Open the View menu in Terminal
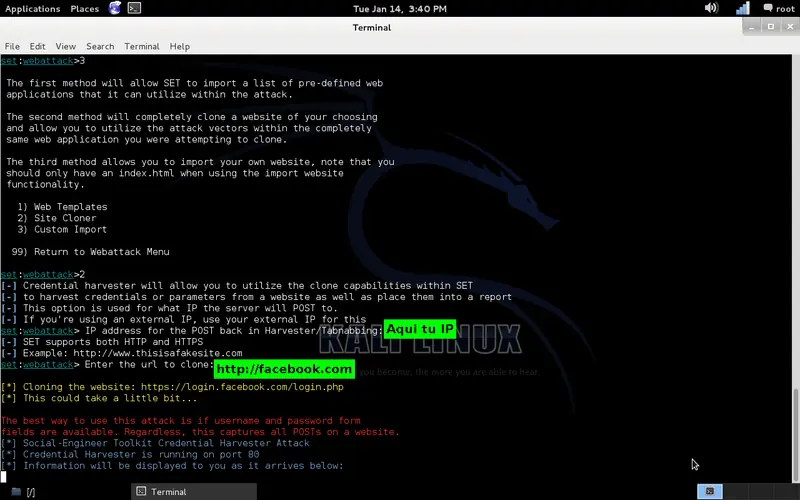Viewport: 800px width, 500px height. (65, 46)
